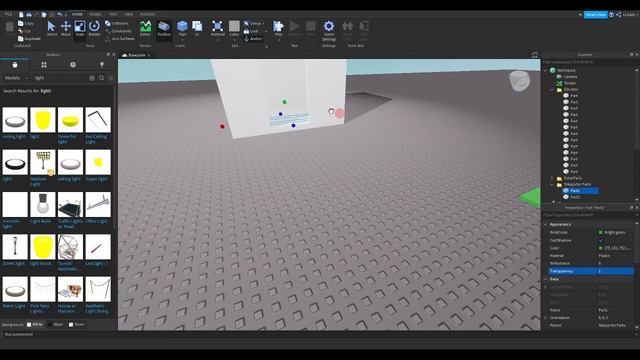Open the terrain Editor
This screenshot has width=640, height=360.
click(x=145, y=29)
